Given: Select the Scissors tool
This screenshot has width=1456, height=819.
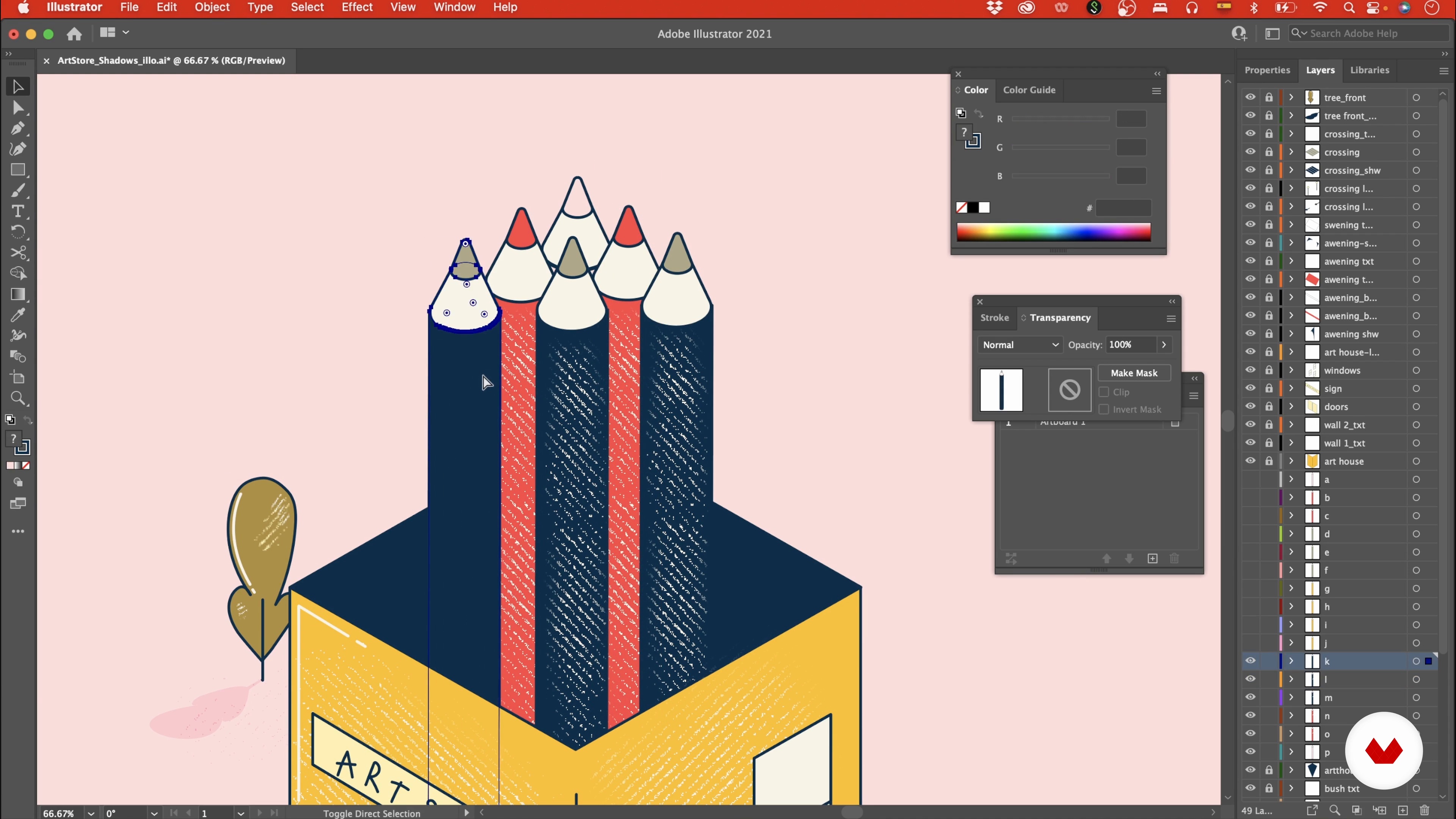Looking at the screenshot, I should (17, 253).
